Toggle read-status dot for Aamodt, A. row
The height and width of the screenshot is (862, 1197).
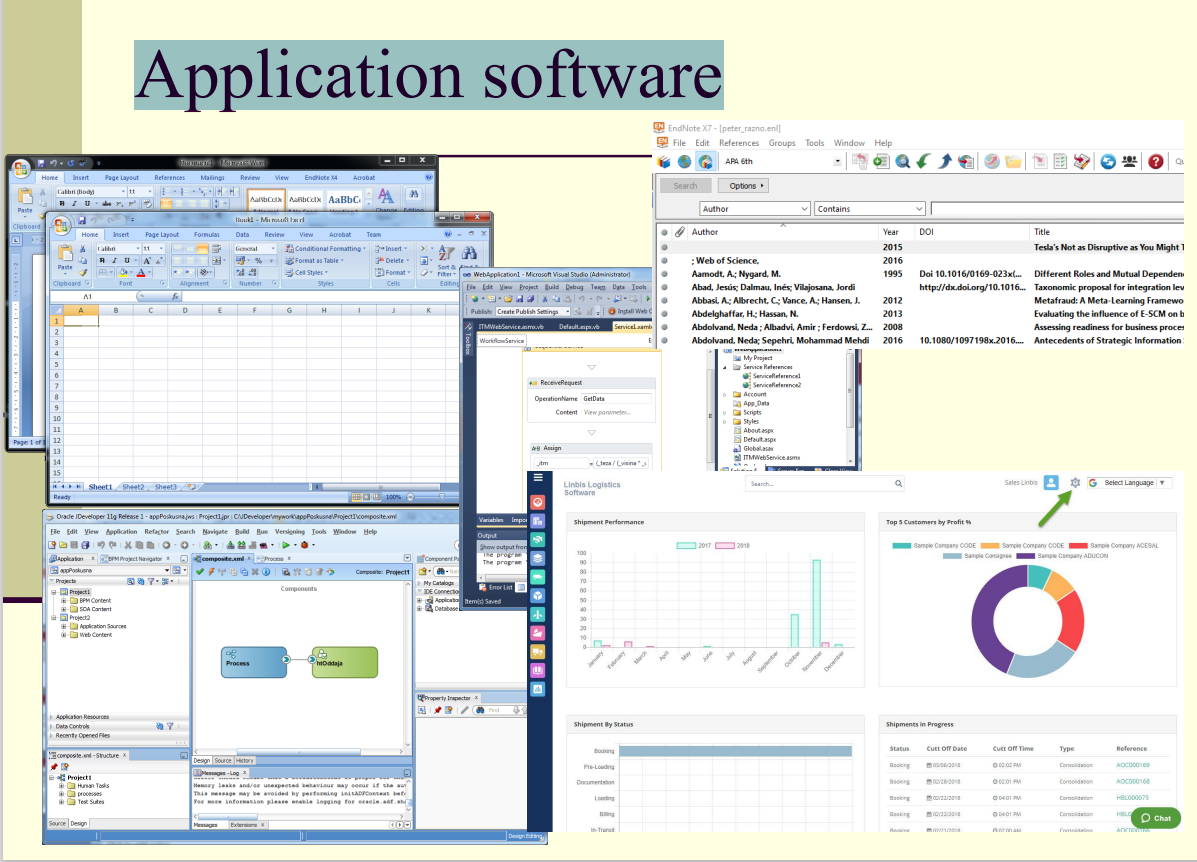[x=664, y=274]
